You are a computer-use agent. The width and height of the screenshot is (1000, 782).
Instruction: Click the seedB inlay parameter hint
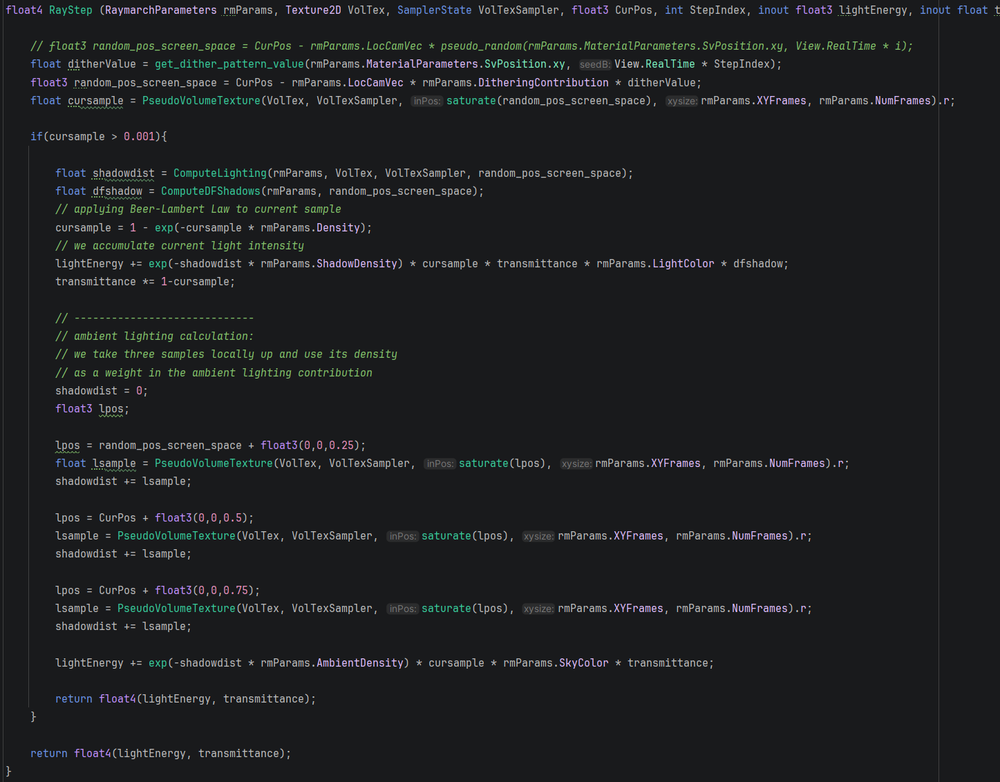click(x=592, y=64)
